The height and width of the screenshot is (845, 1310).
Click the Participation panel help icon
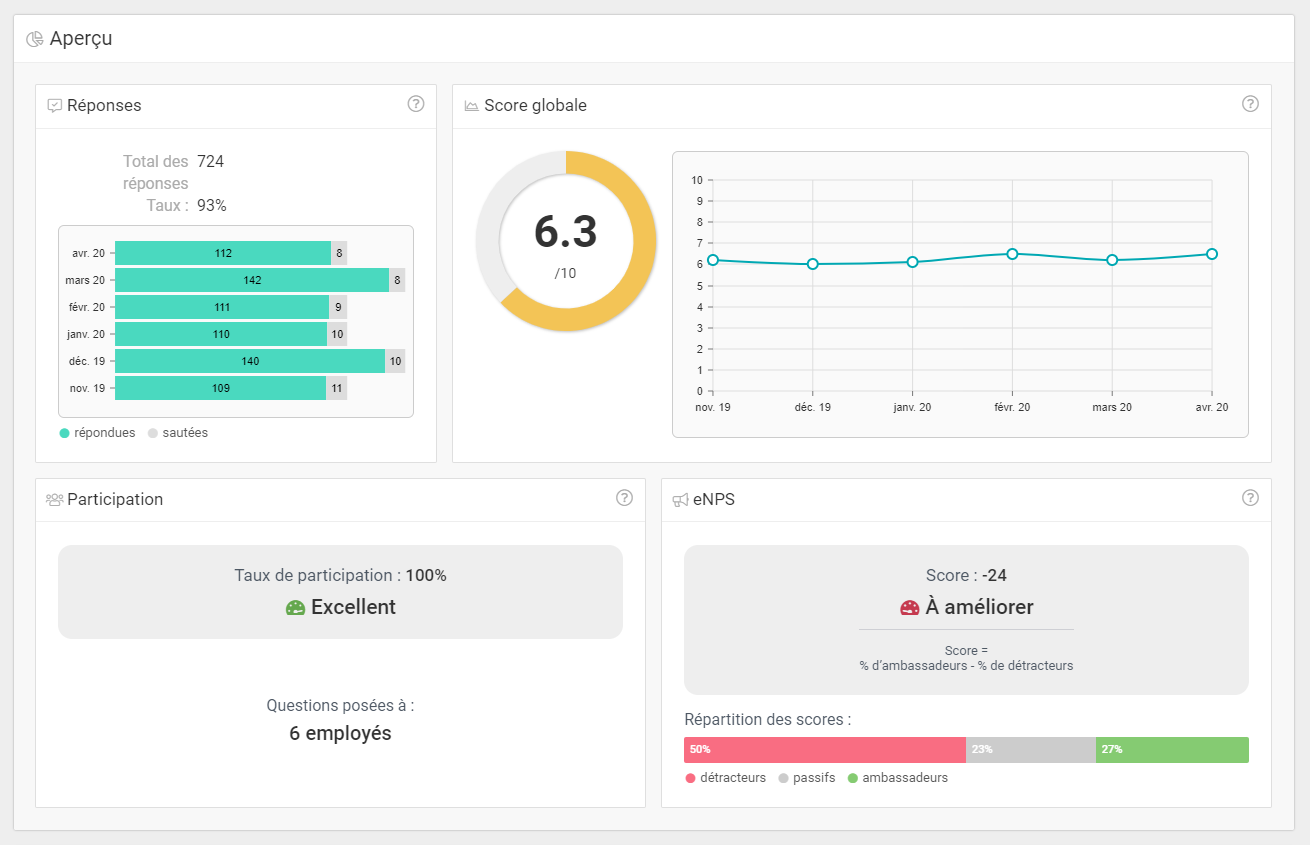pos(624,498)
